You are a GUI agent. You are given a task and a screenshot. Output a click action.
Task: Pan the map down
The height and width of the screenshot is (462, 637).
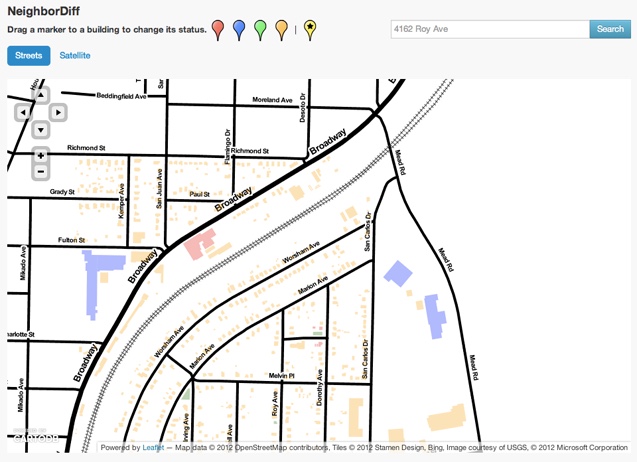tap(41, 130)
